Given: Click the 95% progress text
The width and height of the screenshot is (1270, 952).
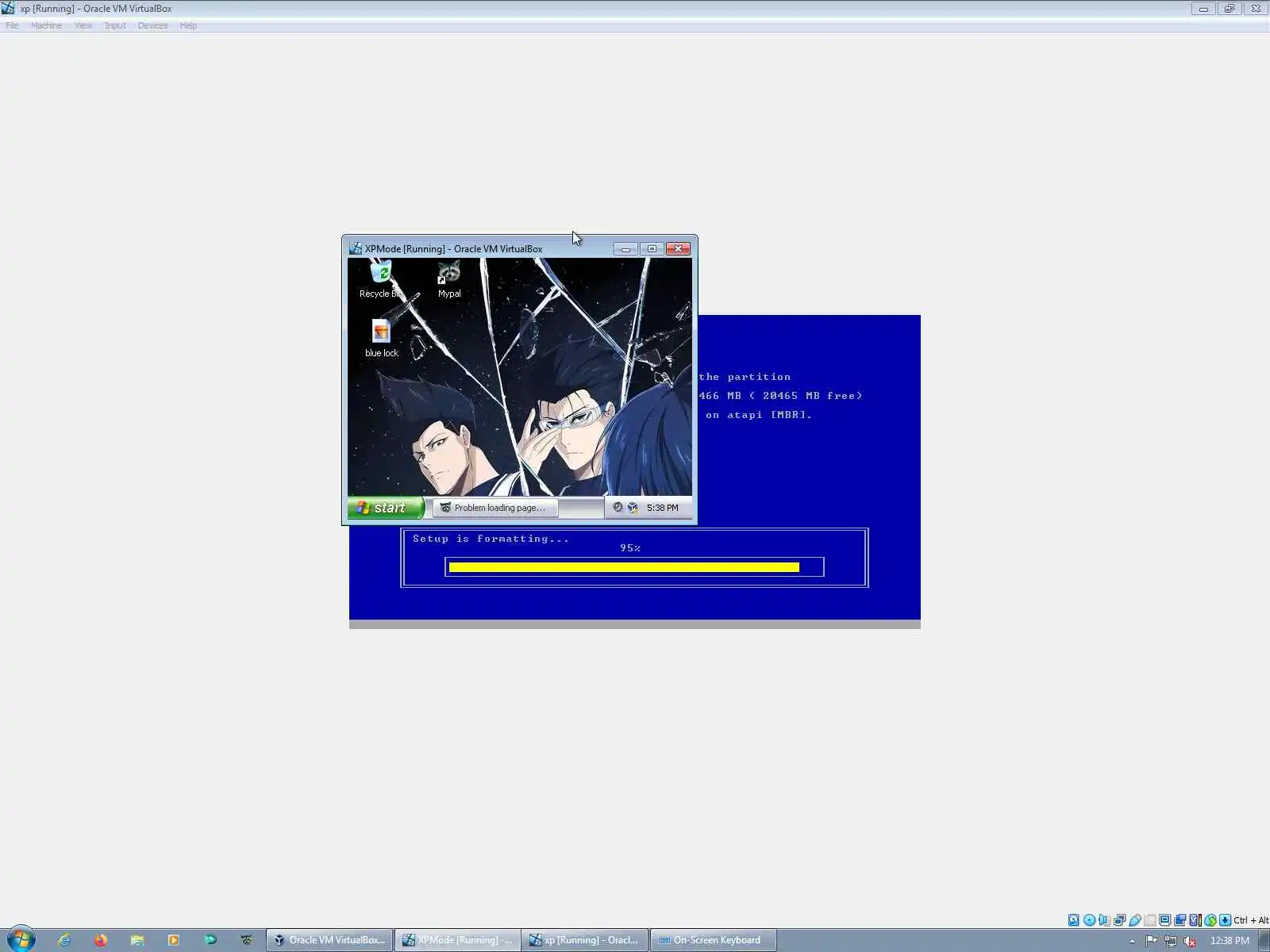Looking at the screenshot, I should 630,548.
